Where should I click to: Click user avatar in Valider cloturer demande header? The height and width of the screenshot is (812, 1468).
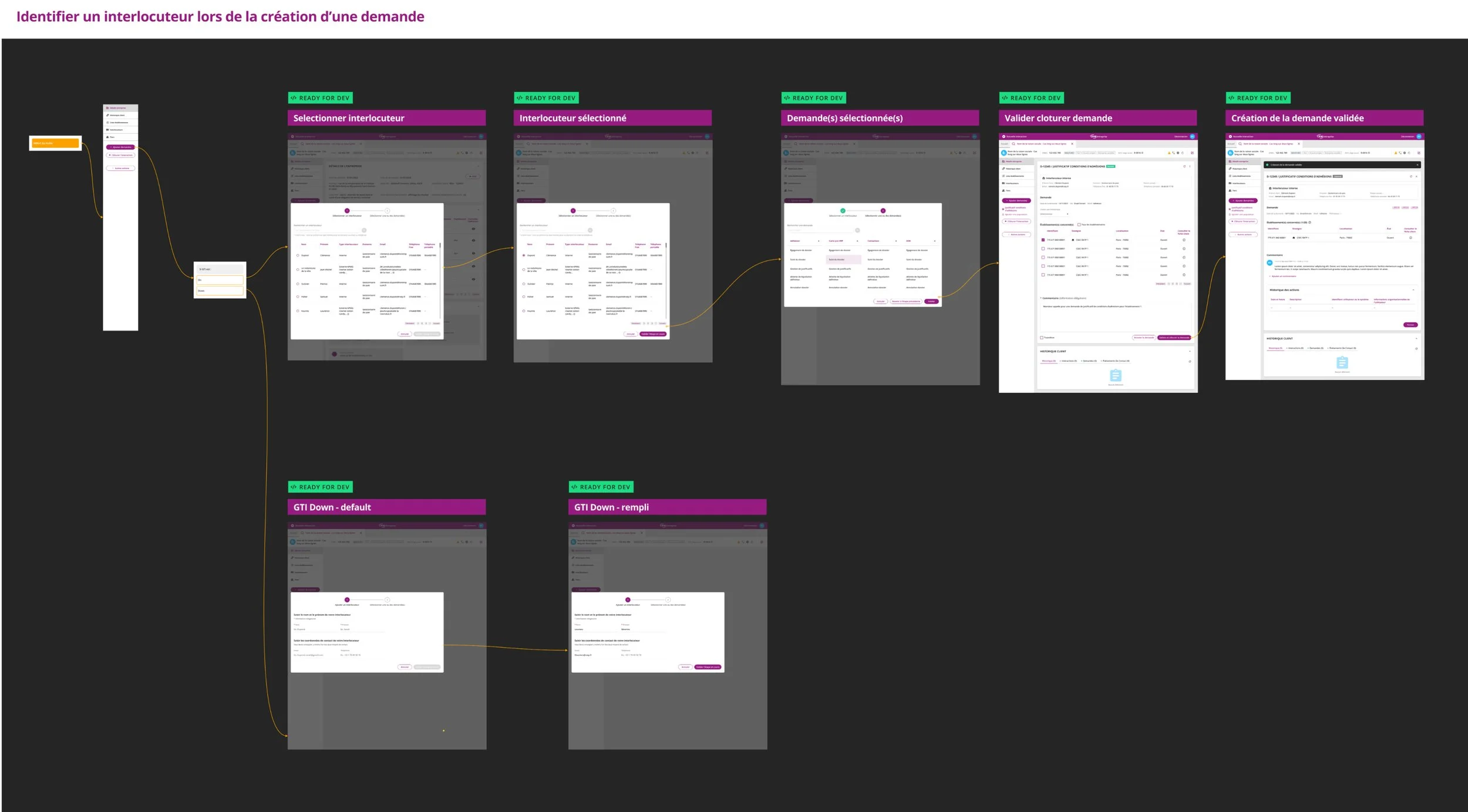click(1192, 136)
